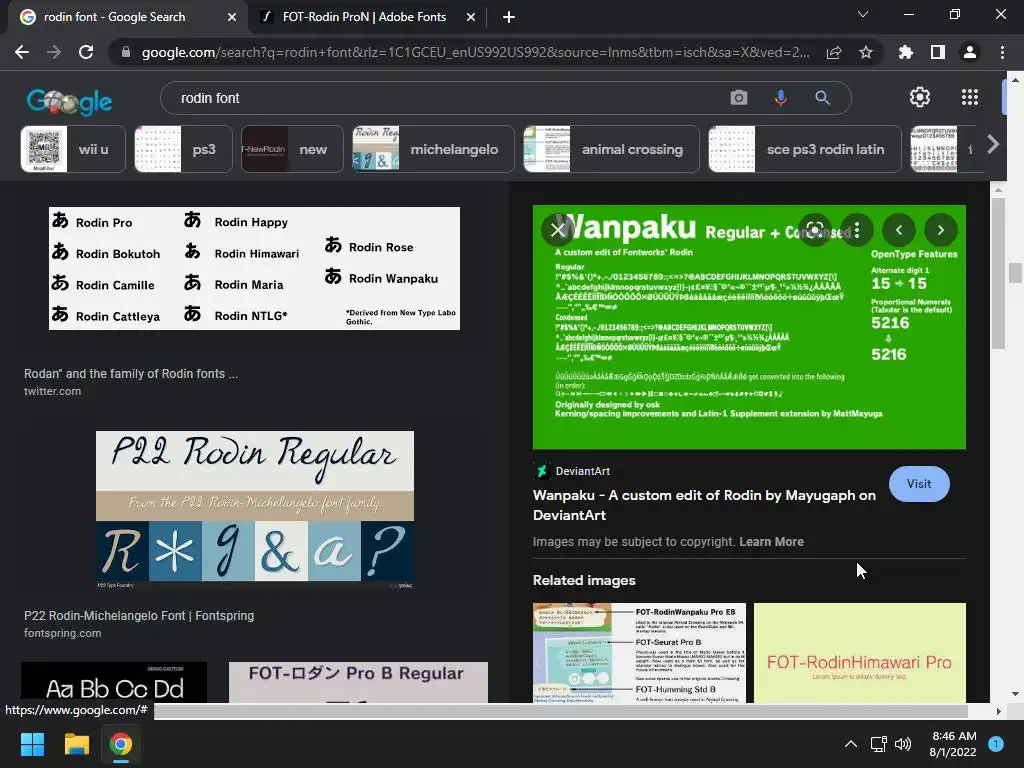The image size is (1024, 768).
Task: Open the Rodin family fonts list thumbnail
Action: (x=254, y=268)
